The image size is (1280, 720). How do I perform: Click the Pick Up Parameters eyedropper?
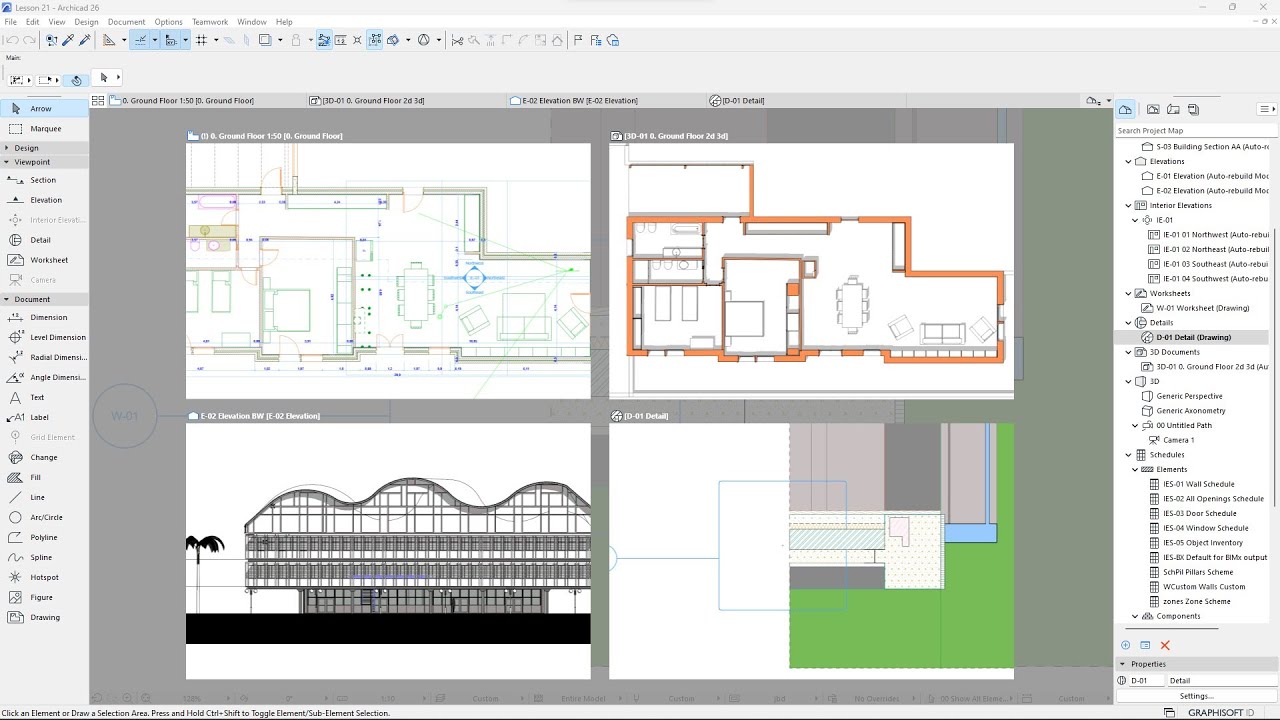pyautogui.click(x=68, y=40)
